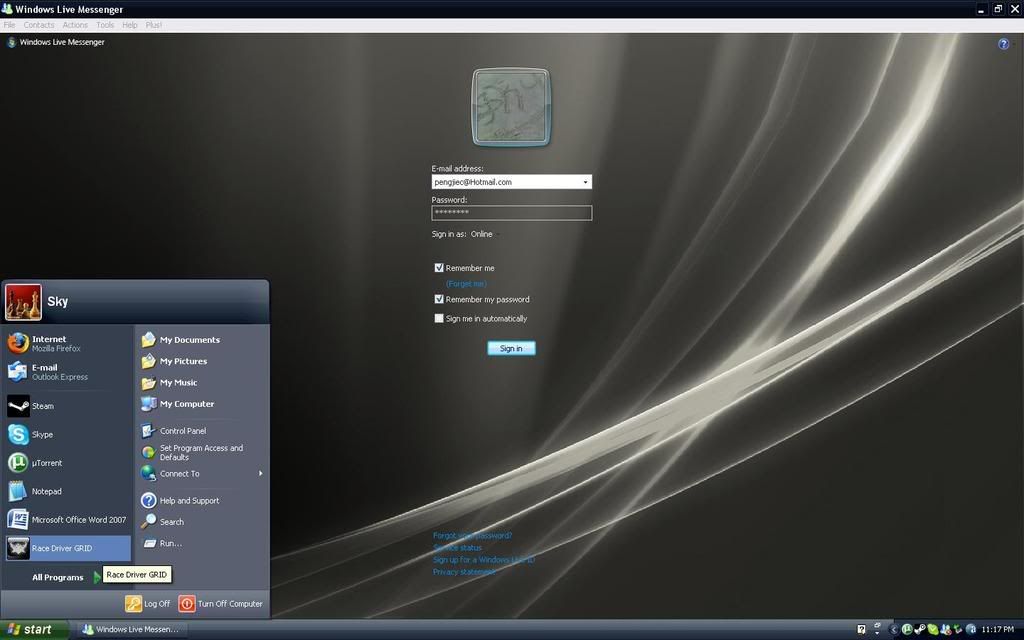This screenshot has width=1024, height=640.
Task: Open the Service status link
Action: [x=457, y=548]
